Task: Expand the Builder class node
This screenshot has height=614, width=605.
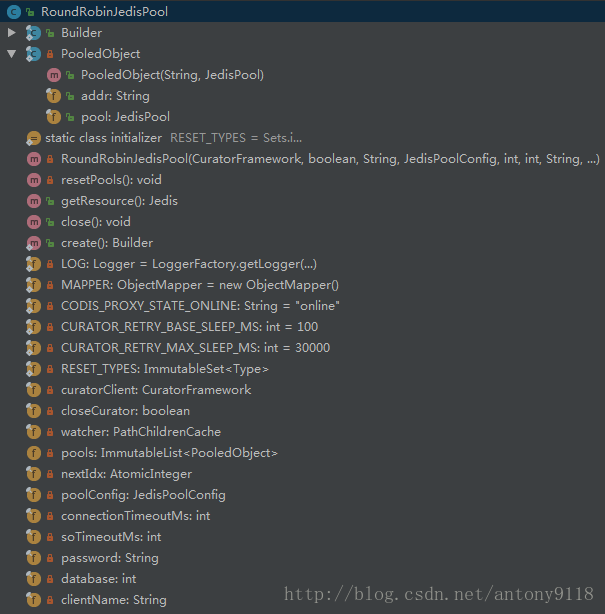Action: point(12,33)
